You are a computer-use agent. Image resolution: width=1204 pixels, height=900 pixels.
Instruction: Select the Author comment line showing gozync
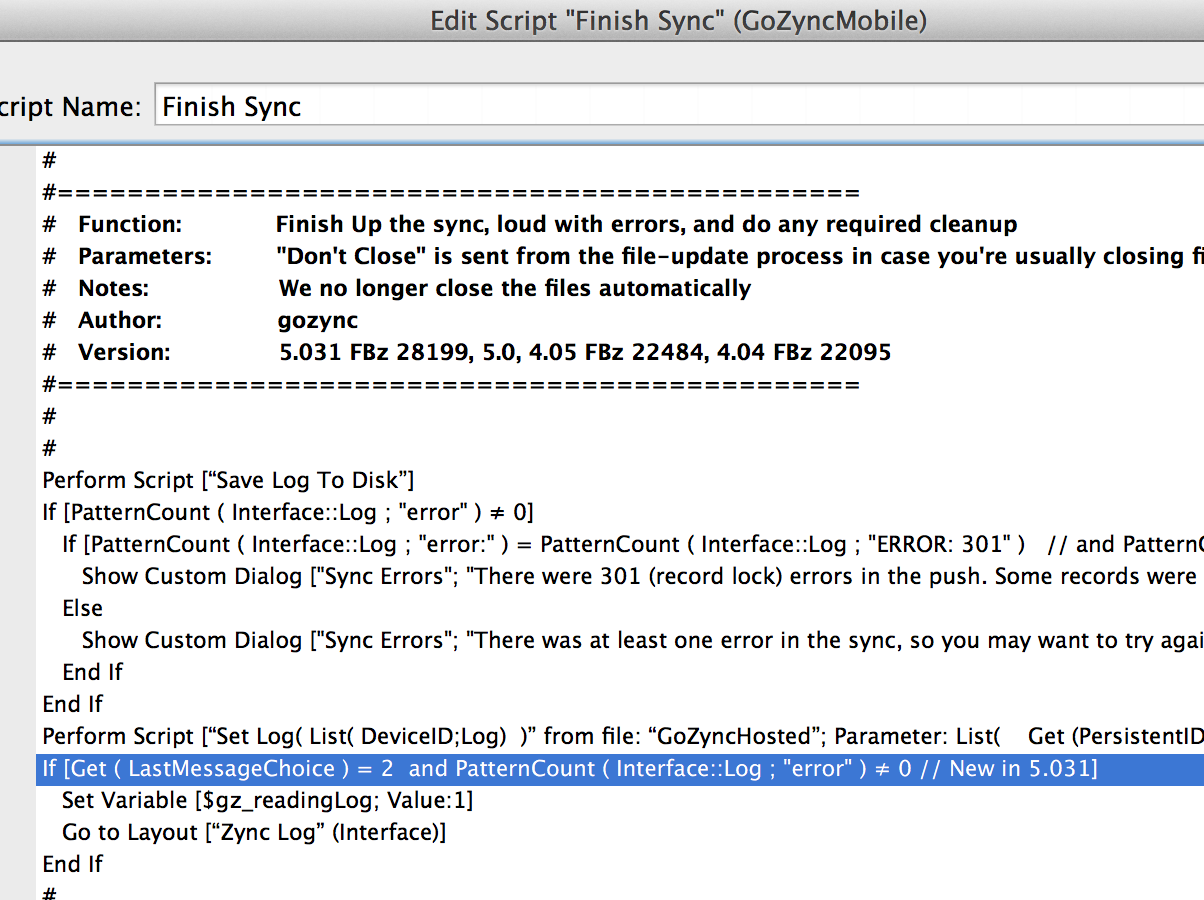pos(200,320)
